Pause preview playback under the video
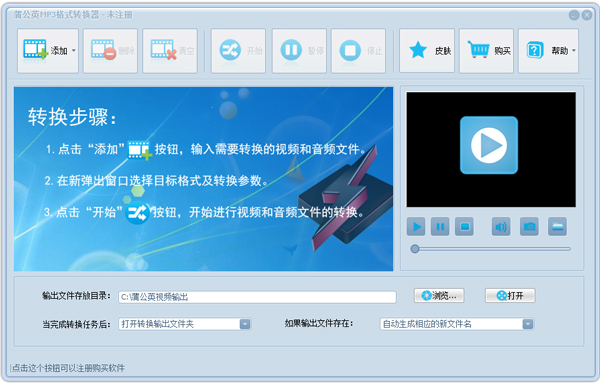This screenshot has width=600, height=383. pyautogui.click(x=440, y=227)
